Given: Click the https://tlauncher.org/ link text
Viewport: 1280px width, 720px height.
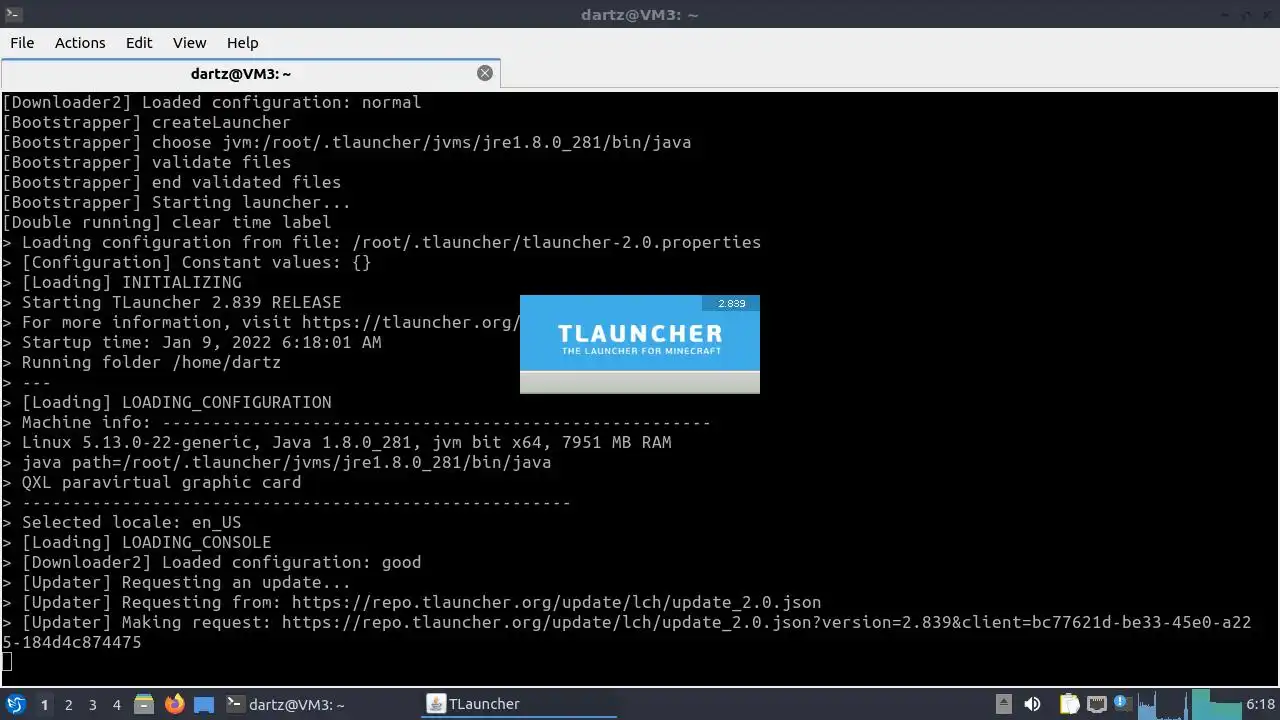Looking at the screenshot, I should click(411, 322).
